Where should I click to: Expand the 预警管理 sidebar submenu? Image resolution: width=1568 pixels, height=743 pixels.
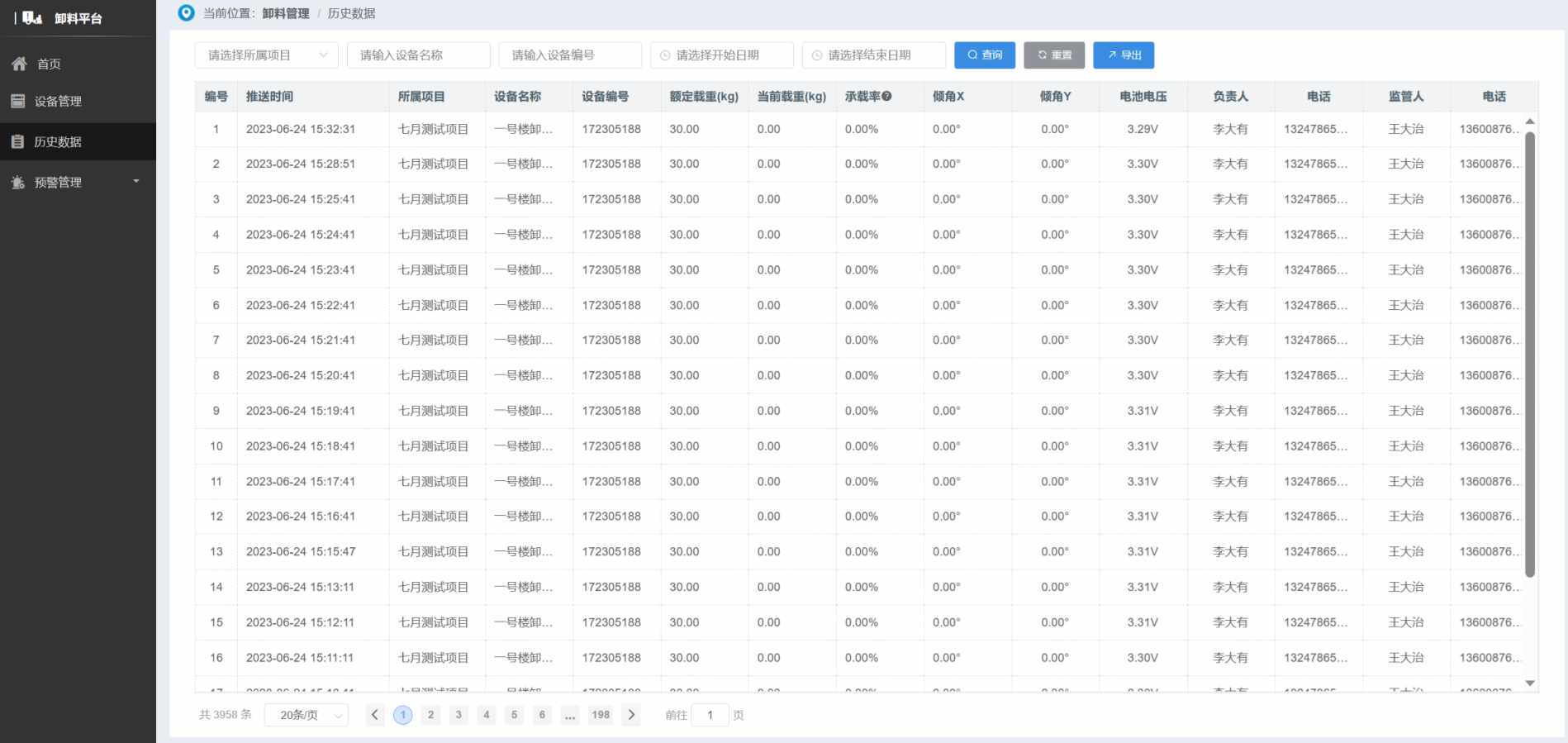click(136, 182)
